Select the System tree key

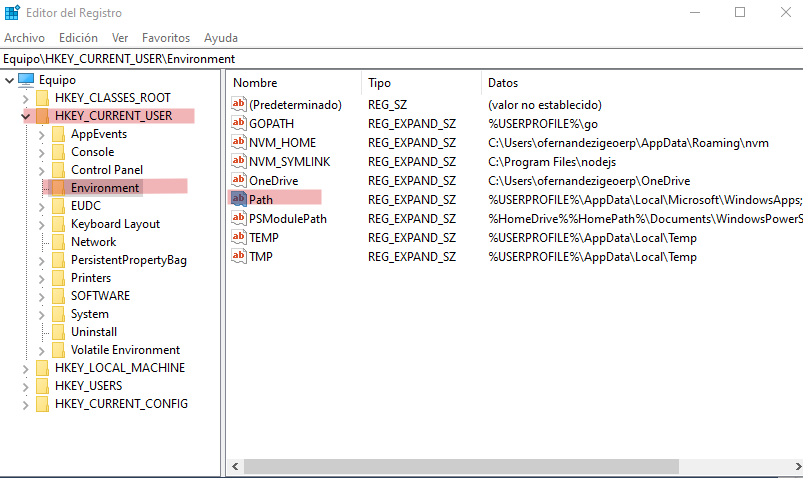(90, 314)
